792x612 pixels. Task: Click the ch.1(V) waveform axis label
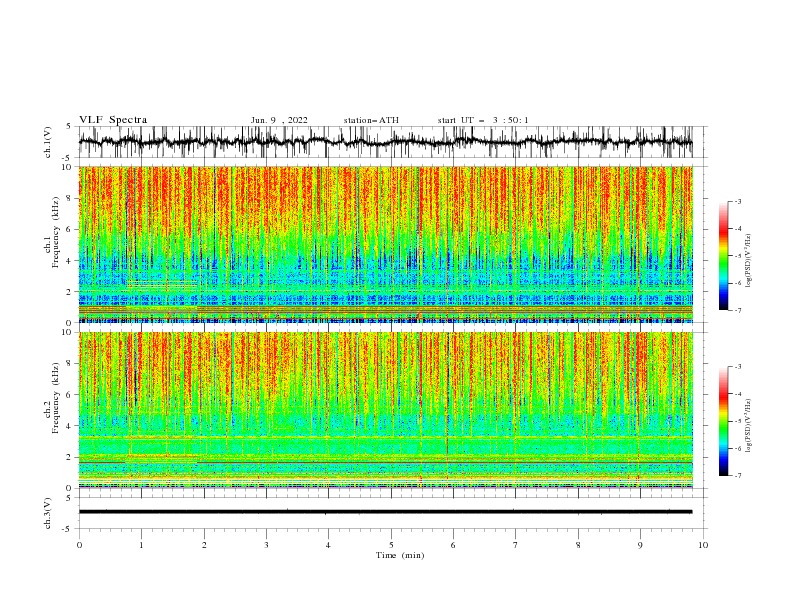(48, 142)
